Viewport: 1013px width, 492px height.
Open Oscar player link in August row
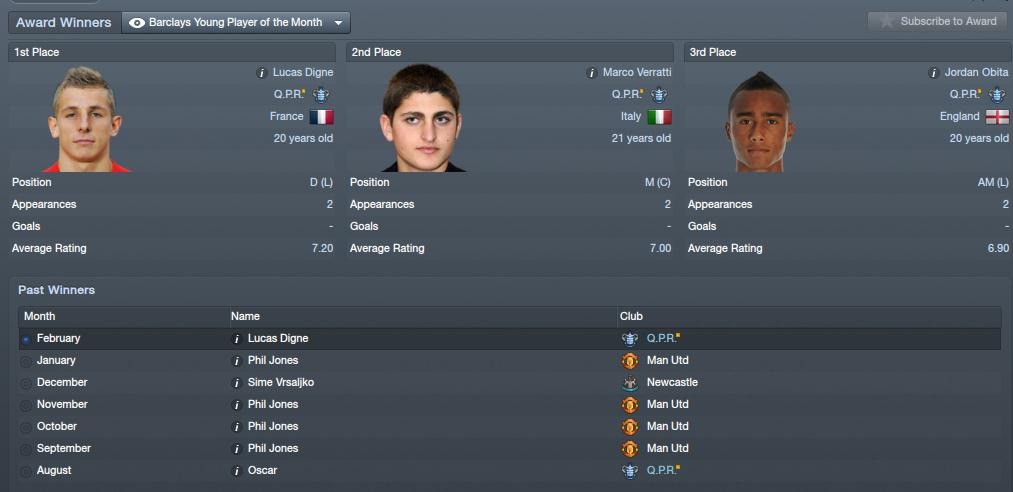(x=262, y=471)
